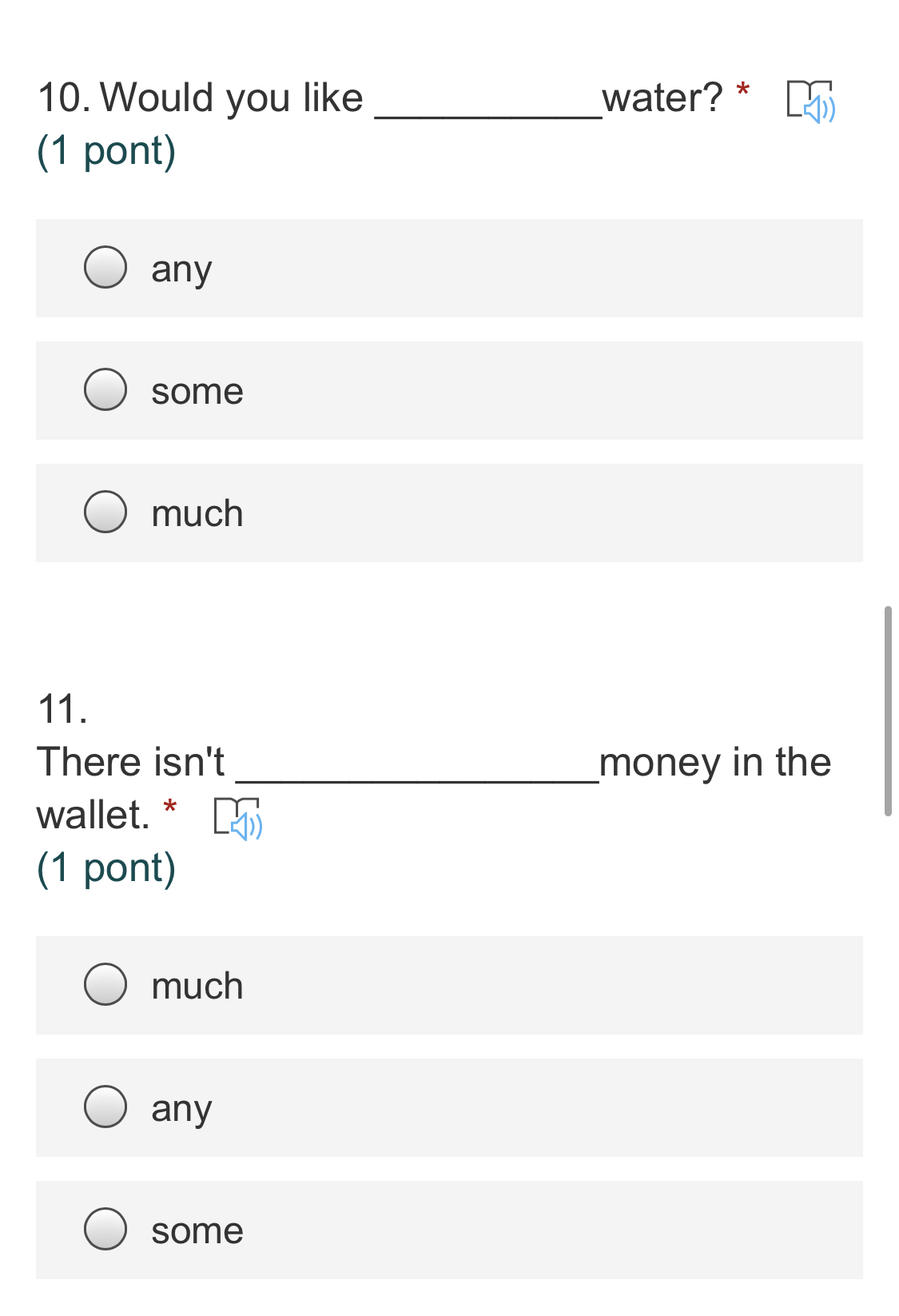
Task: Click '(1 pont)' label under question 11
Action: coord(106,868)
